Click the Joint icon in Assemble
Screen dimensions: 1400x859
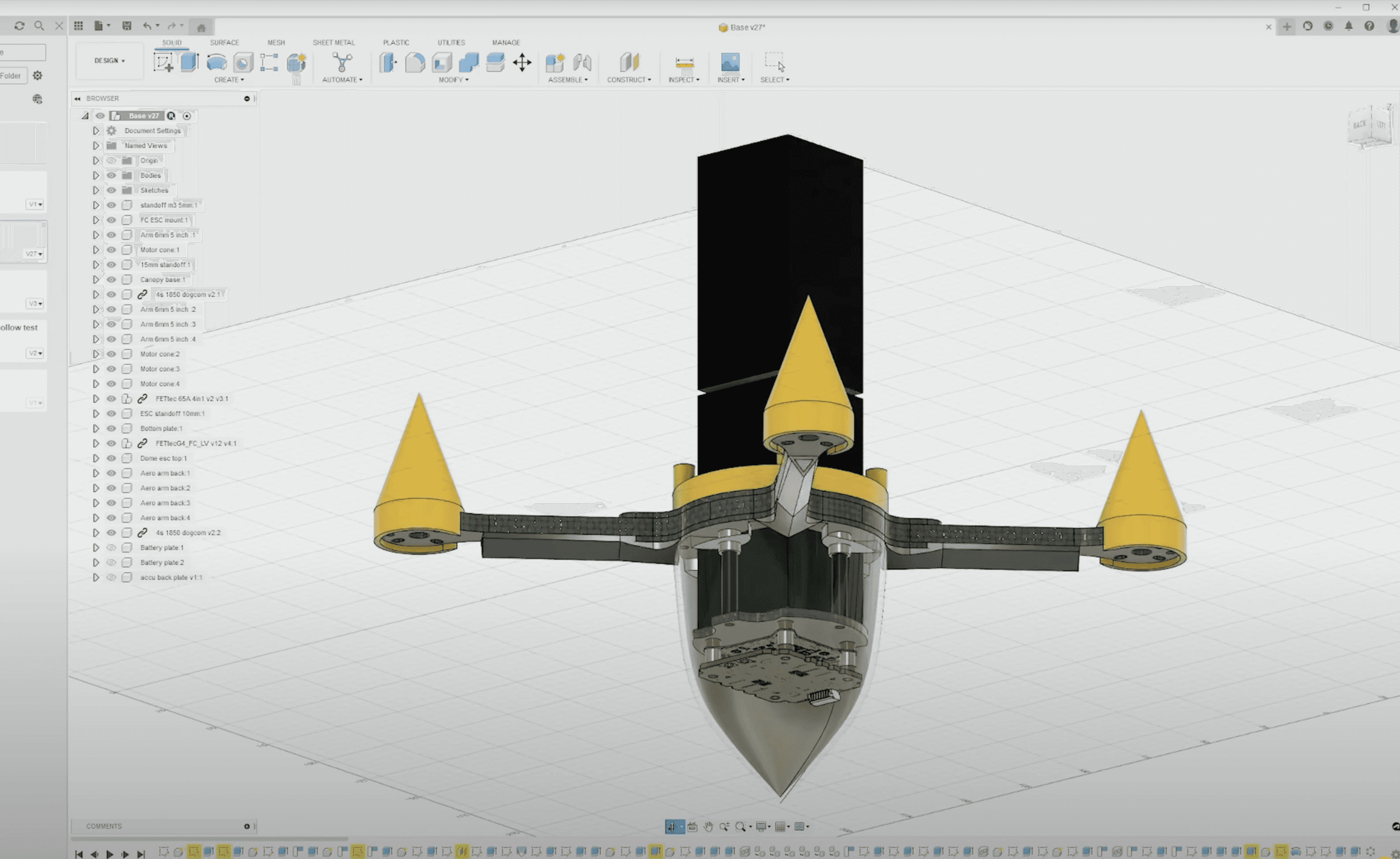point(582,63)
